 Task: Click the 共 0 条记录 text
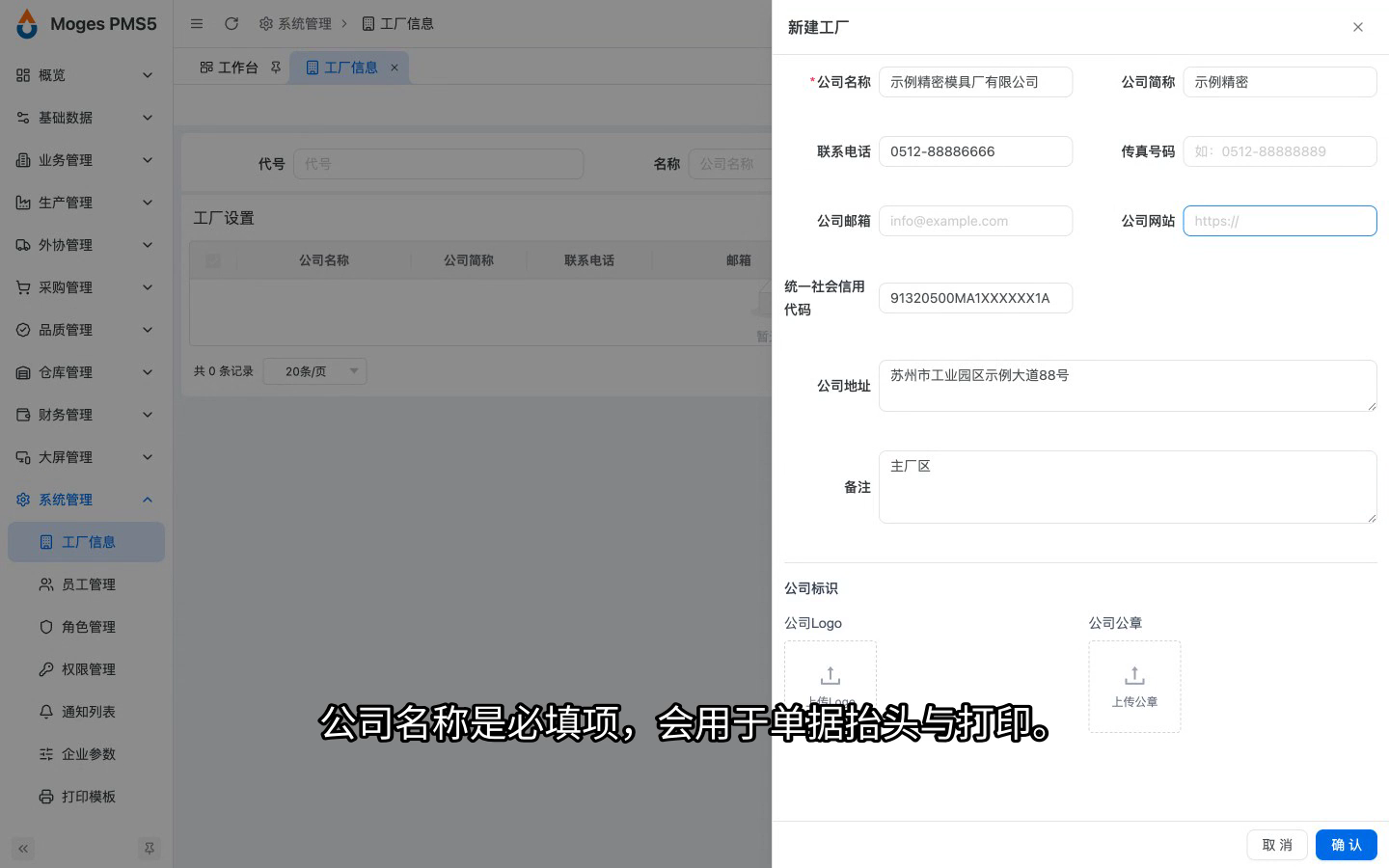224,371
